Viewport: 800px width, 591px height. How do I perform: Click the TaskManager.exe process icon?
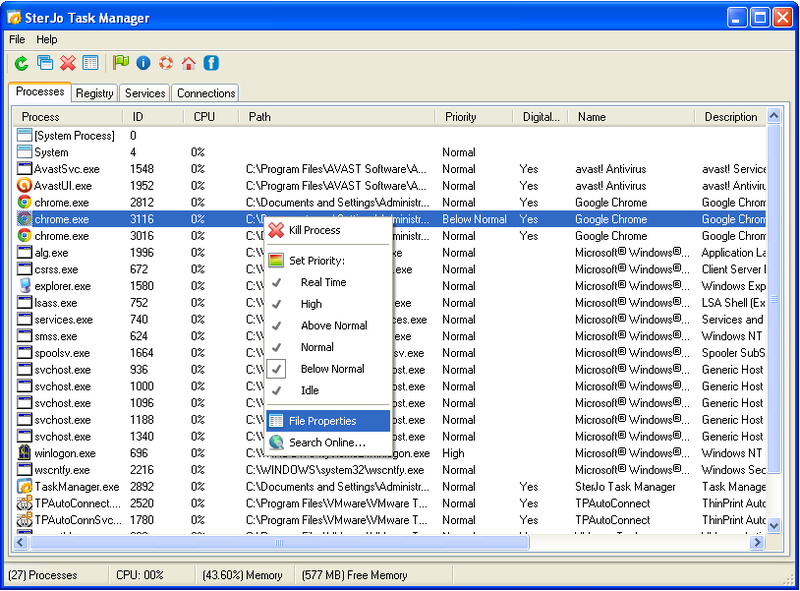24,486
